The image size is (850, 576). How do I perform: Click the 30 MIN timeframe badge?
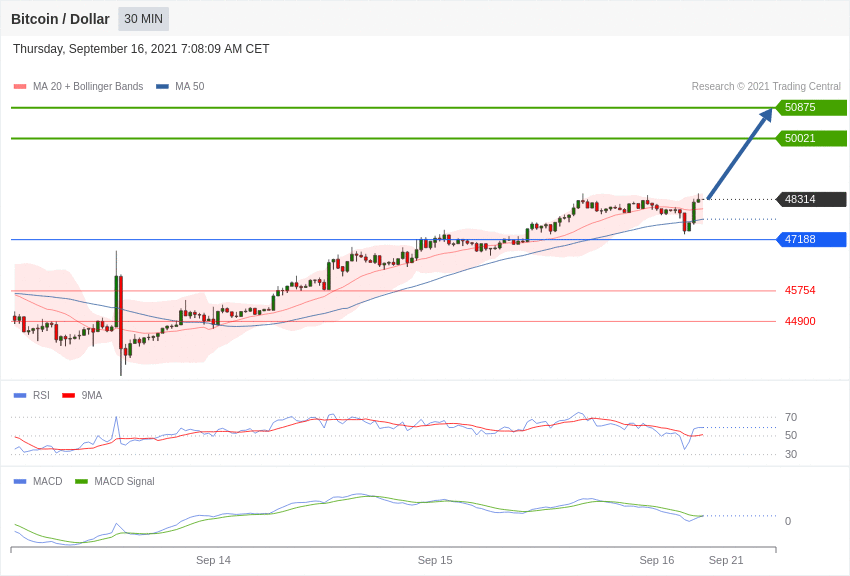pyautogui.click(x=143, y=19)
